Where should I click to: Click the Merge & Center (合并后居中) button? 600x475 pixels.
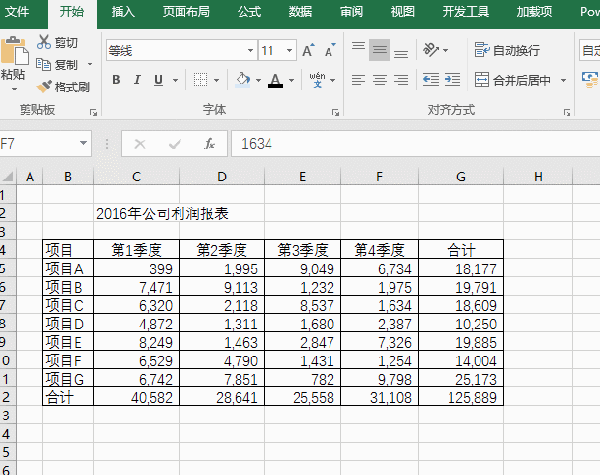[513, 80]
